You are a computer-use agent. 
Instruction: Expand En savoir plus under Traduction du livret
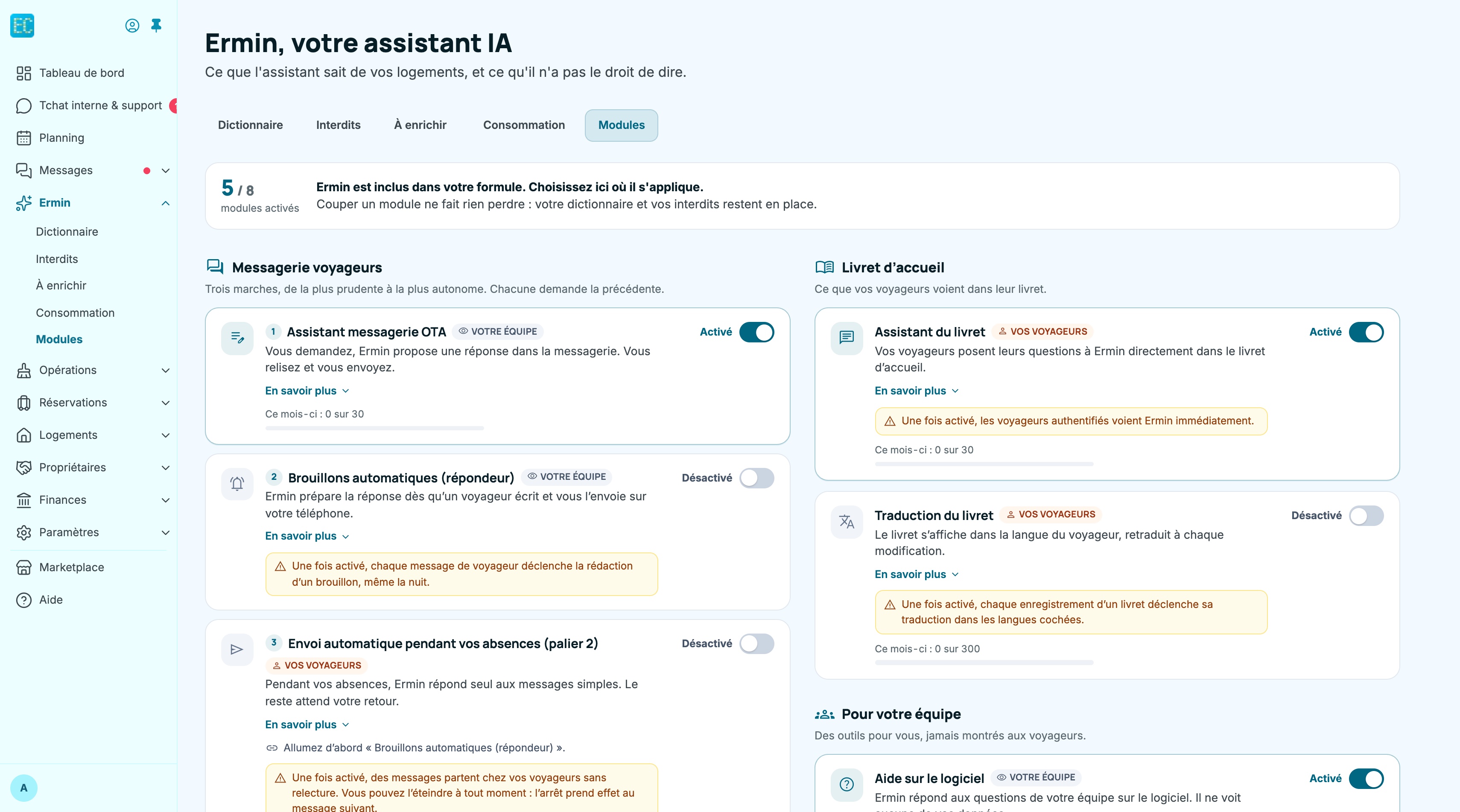[x=917, y=574]
